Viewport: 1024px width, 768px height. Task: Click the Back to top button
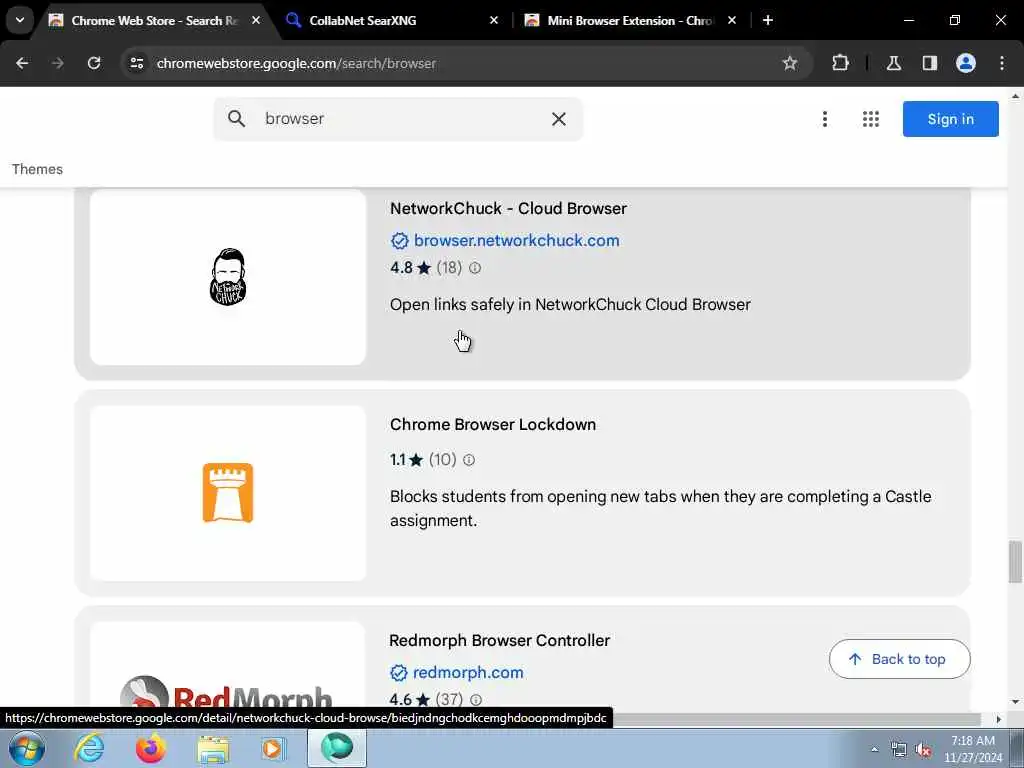tap(899, 659)
